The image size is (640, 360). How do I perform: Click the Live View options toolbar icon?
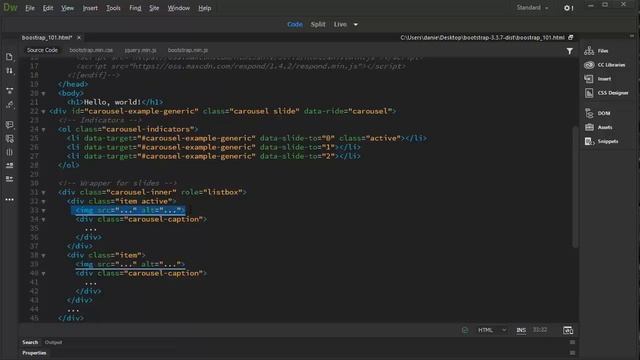pyautogui.click(x=9, y=90)
